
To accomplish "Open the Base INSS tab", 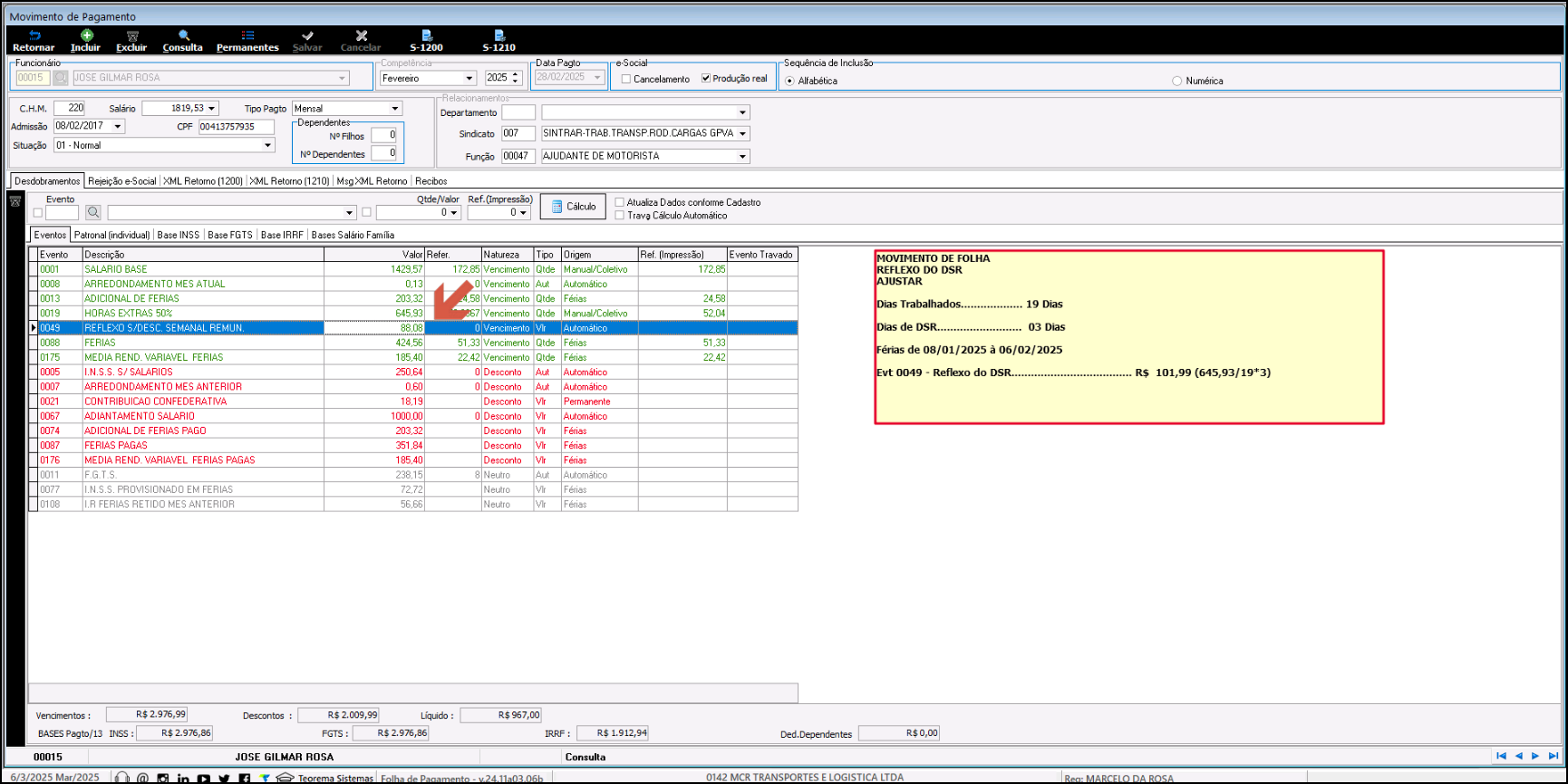I will [179, 235].
